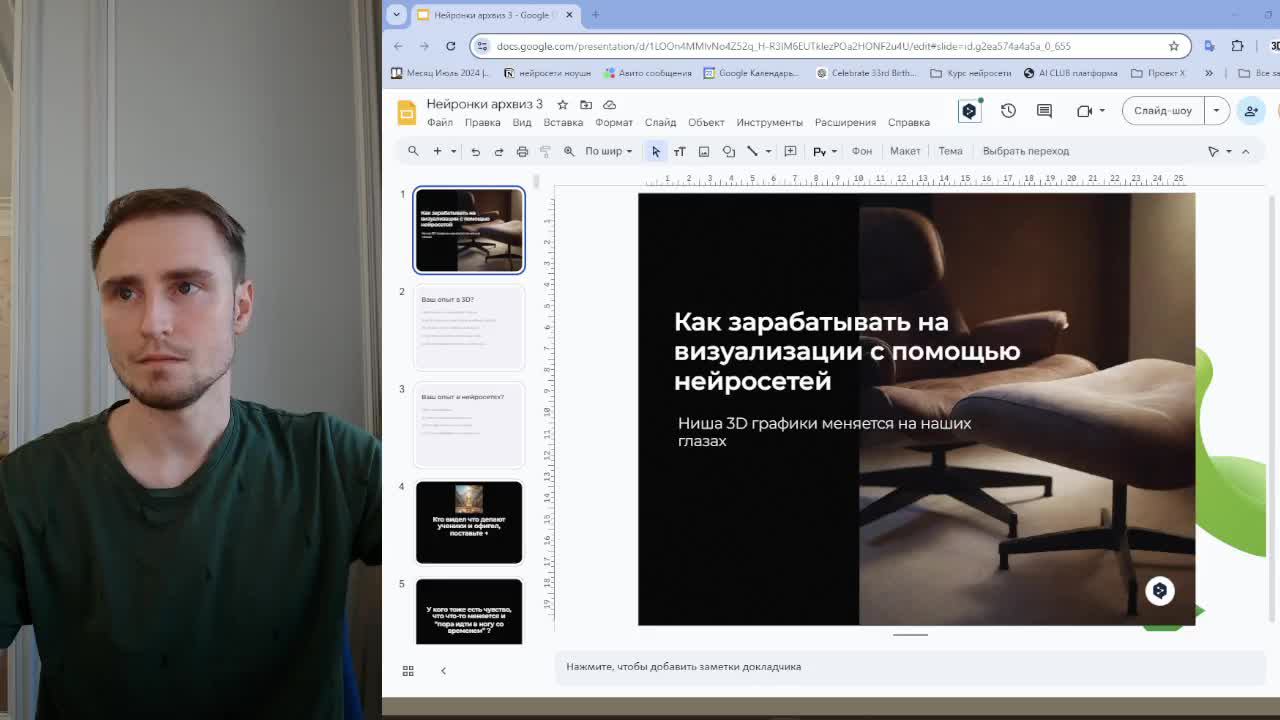
Task: Open the search menus magnifier tool
Action: pyautogui.click(x=413, y=151)
